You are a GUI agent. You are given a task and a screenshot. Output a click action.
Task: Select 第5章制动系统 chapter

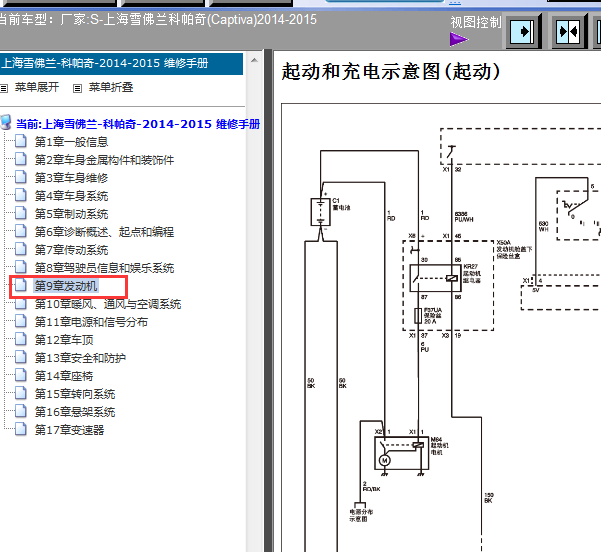[71, 214]
